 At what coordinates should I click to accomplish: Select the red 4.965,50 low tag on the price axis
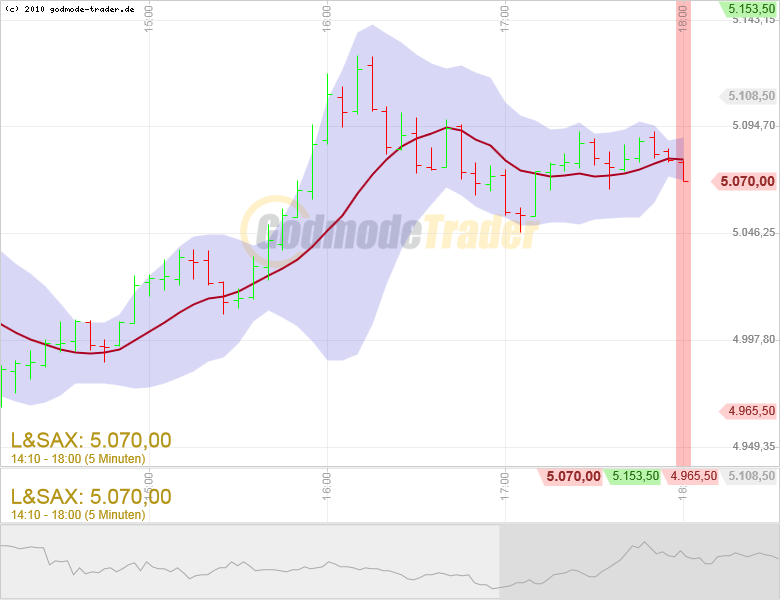click(748, 411)
